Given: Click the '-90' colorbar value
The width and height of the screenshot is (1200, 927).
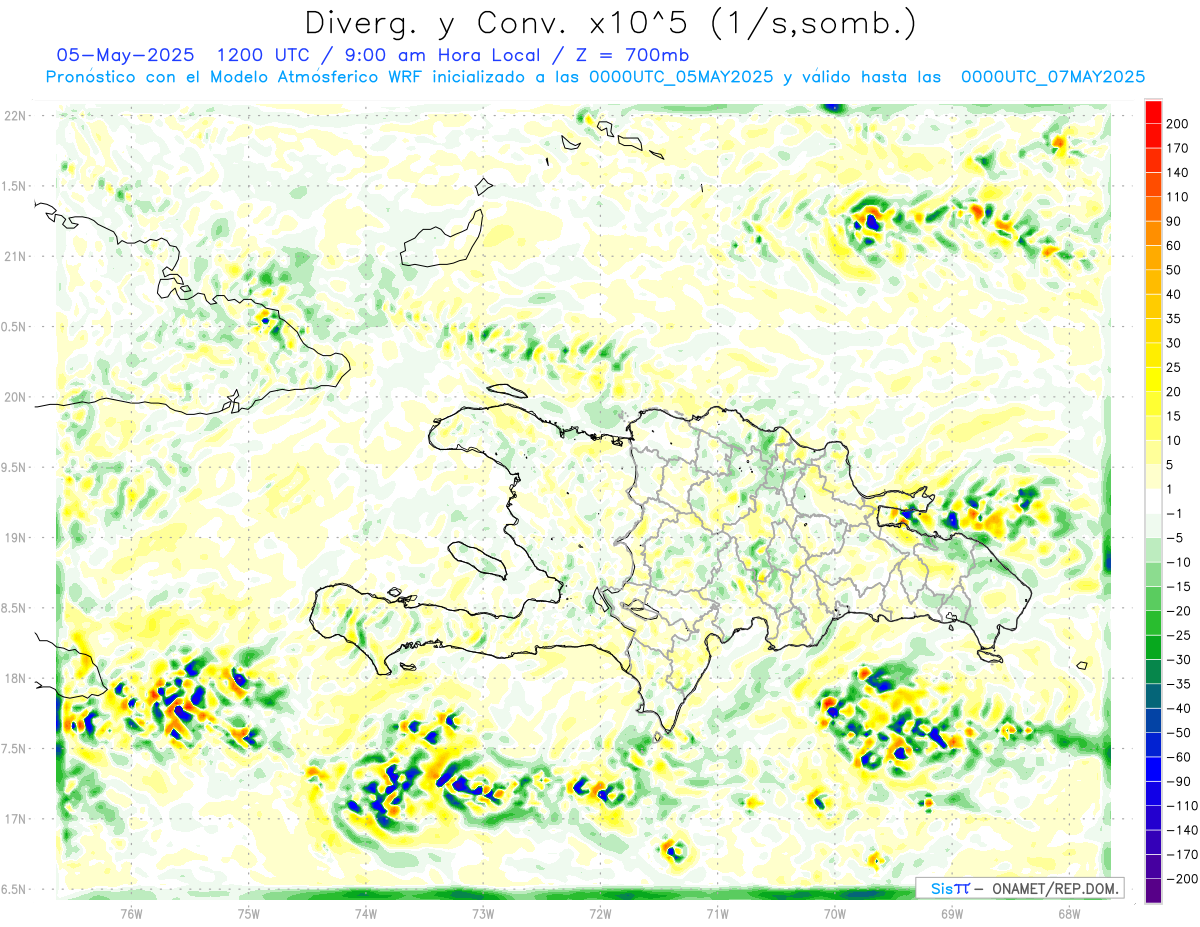Looking at the screenshot, I should (1179, 781).
